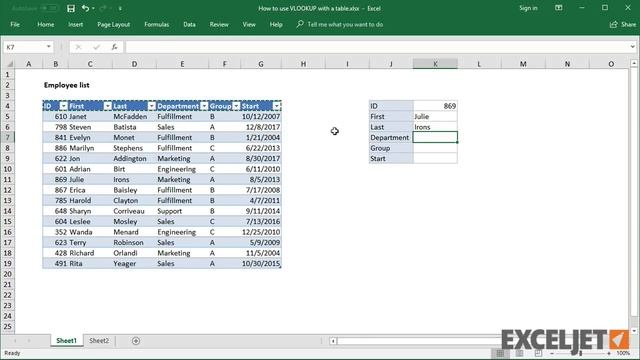Viewport: 640px width, 360px height.
Task: Expand the Name Box dropdown arrow
Action: [x=49, y=47]
